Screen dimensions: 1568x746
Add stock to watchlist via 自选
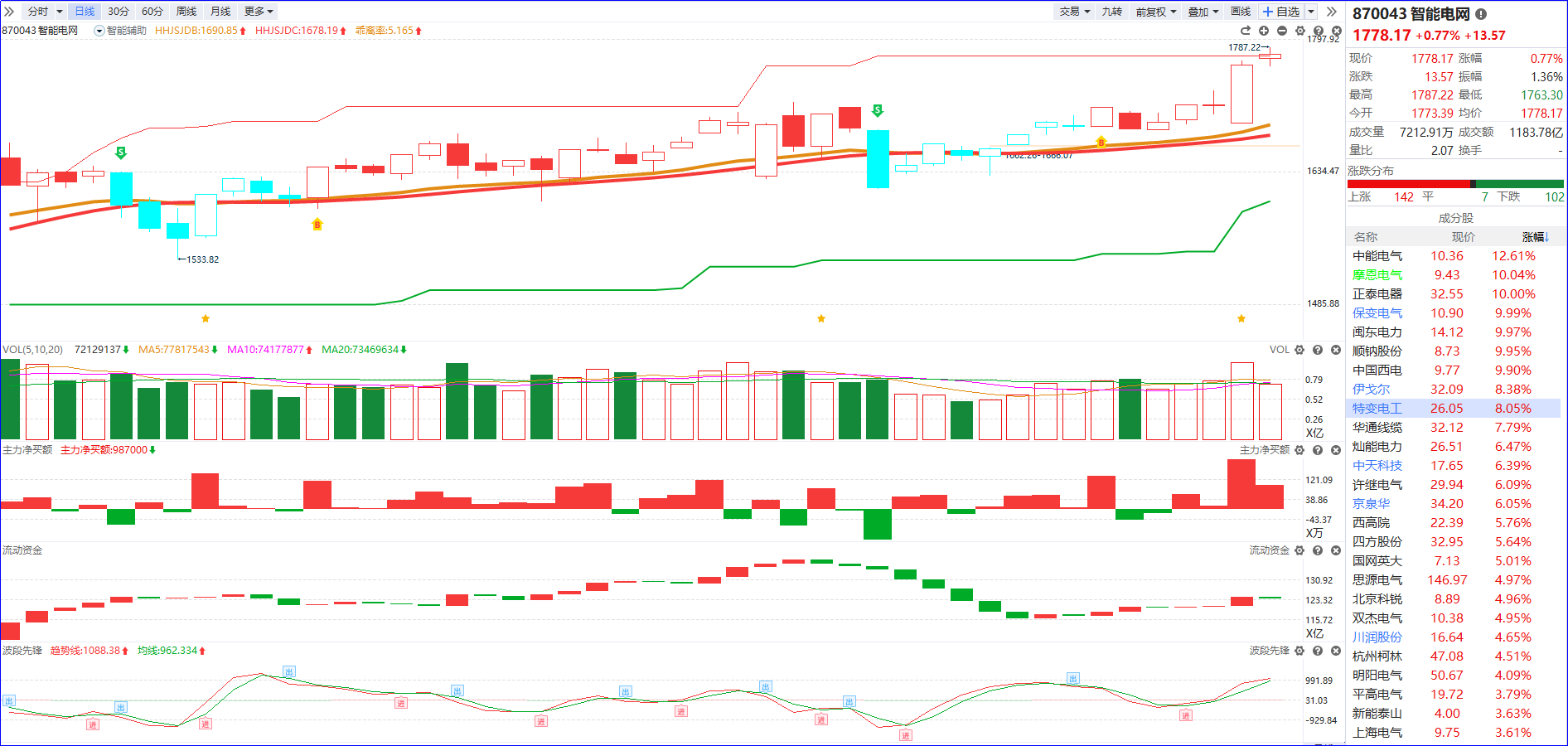click(x=1281, y=12)
